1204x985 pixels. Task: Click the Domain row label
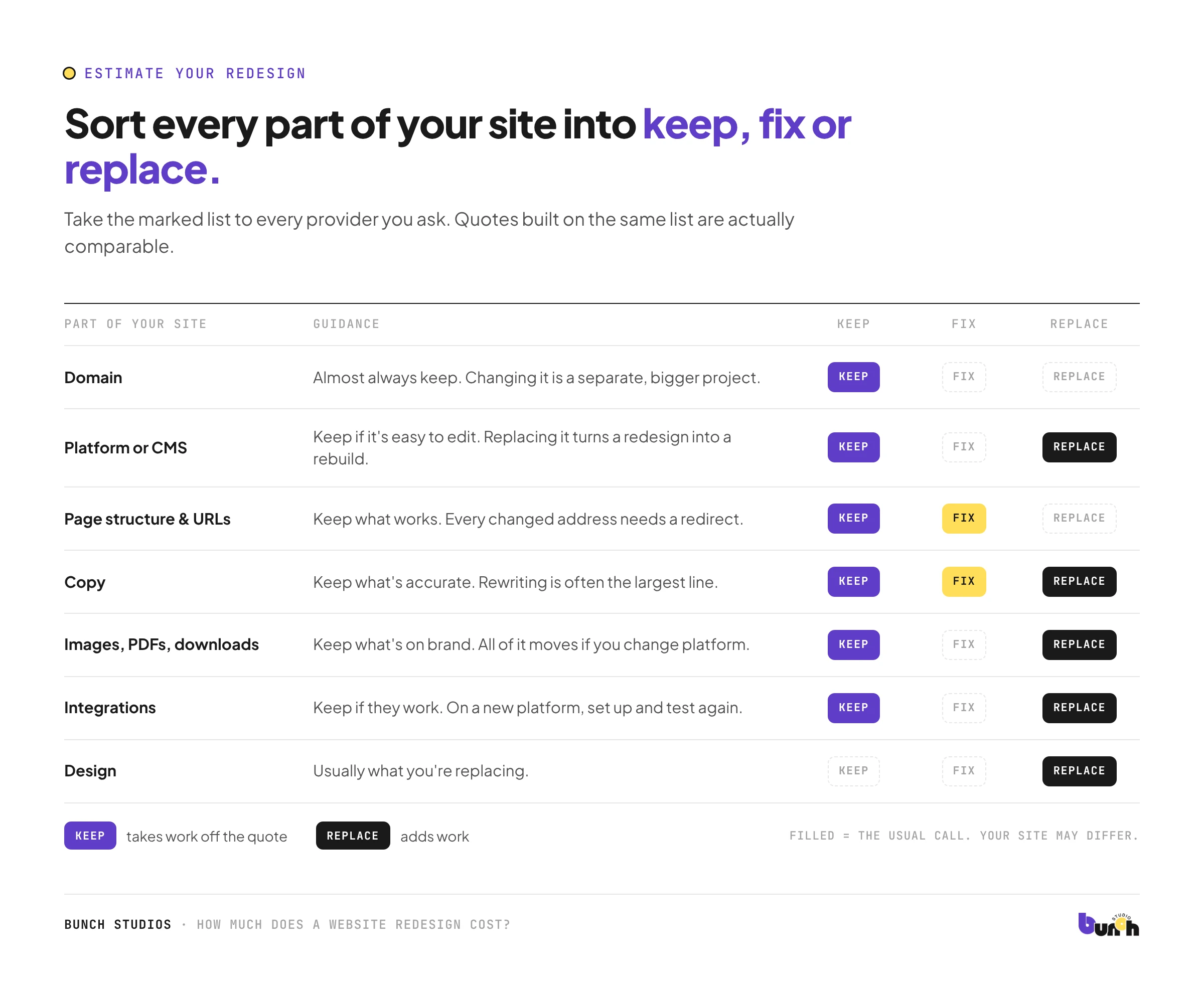pyautogui.click(x=93, y=377)
